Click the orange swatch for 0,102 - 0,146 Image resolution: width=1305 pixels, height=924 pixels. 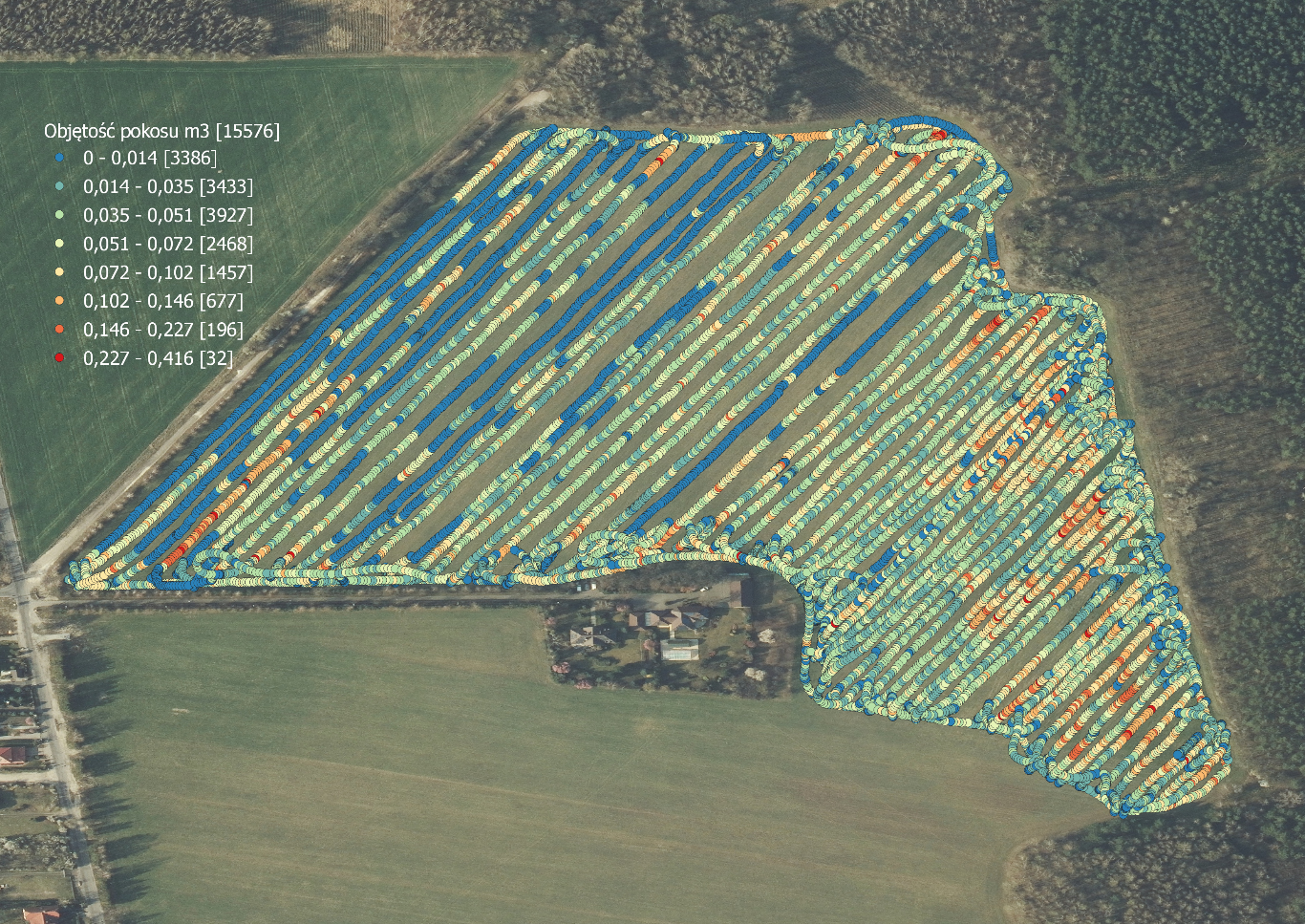point(59,301)
